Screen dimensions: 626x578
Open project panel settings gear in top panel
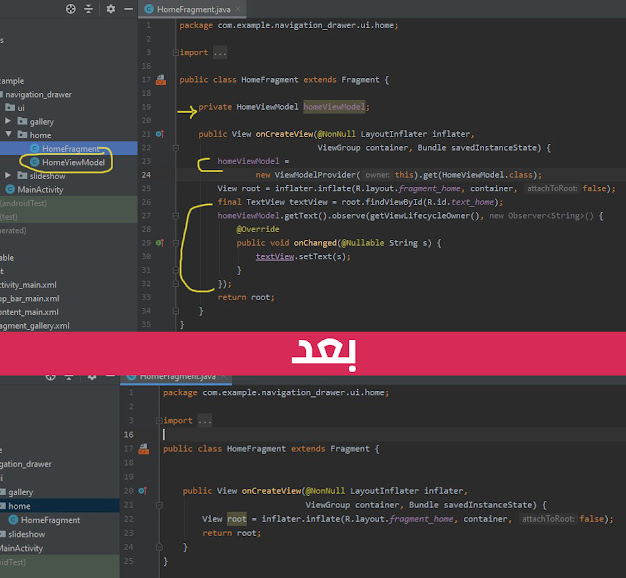(x=110, y=9)
